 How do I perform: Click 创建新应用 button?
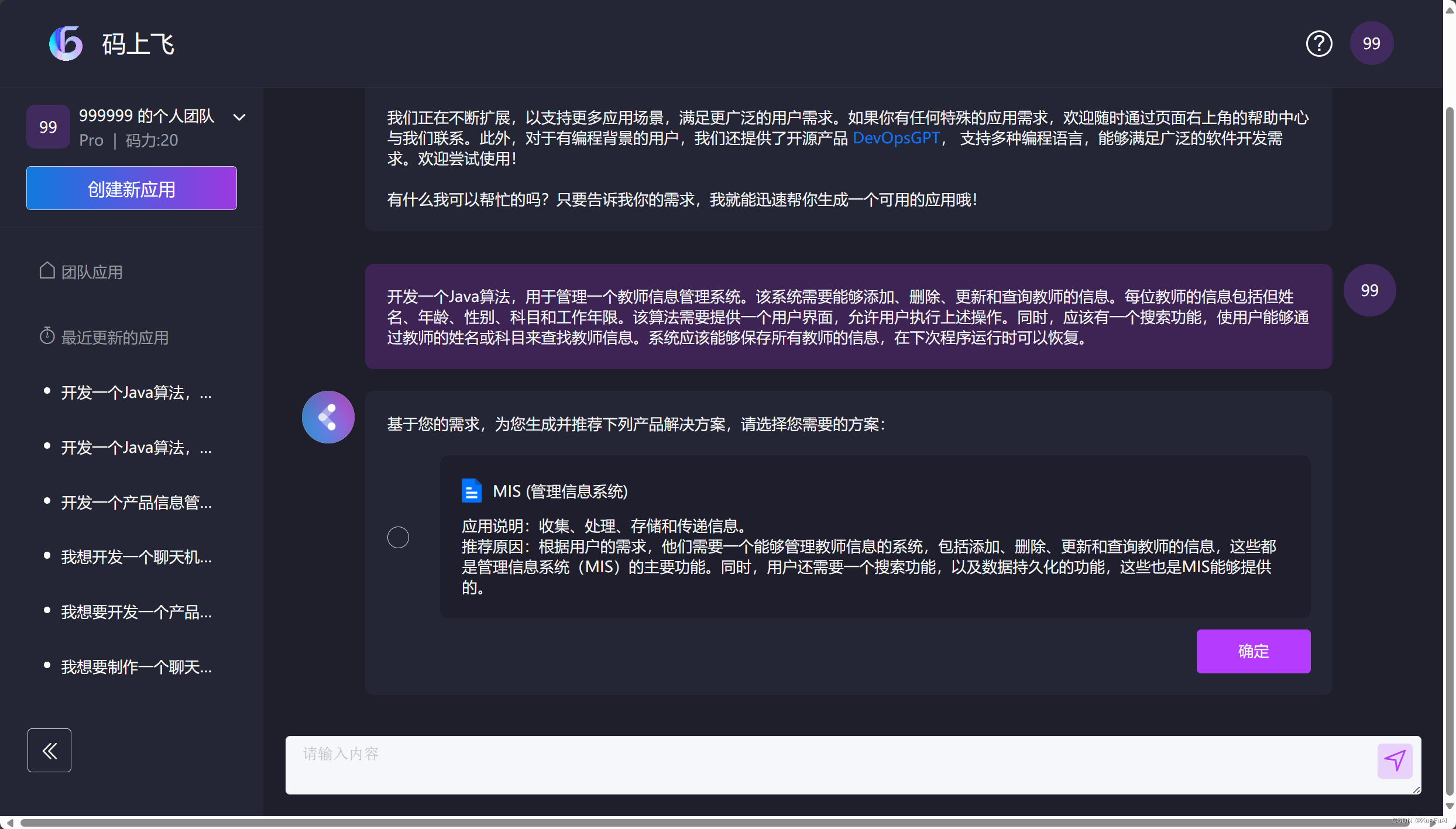(132, 188)
